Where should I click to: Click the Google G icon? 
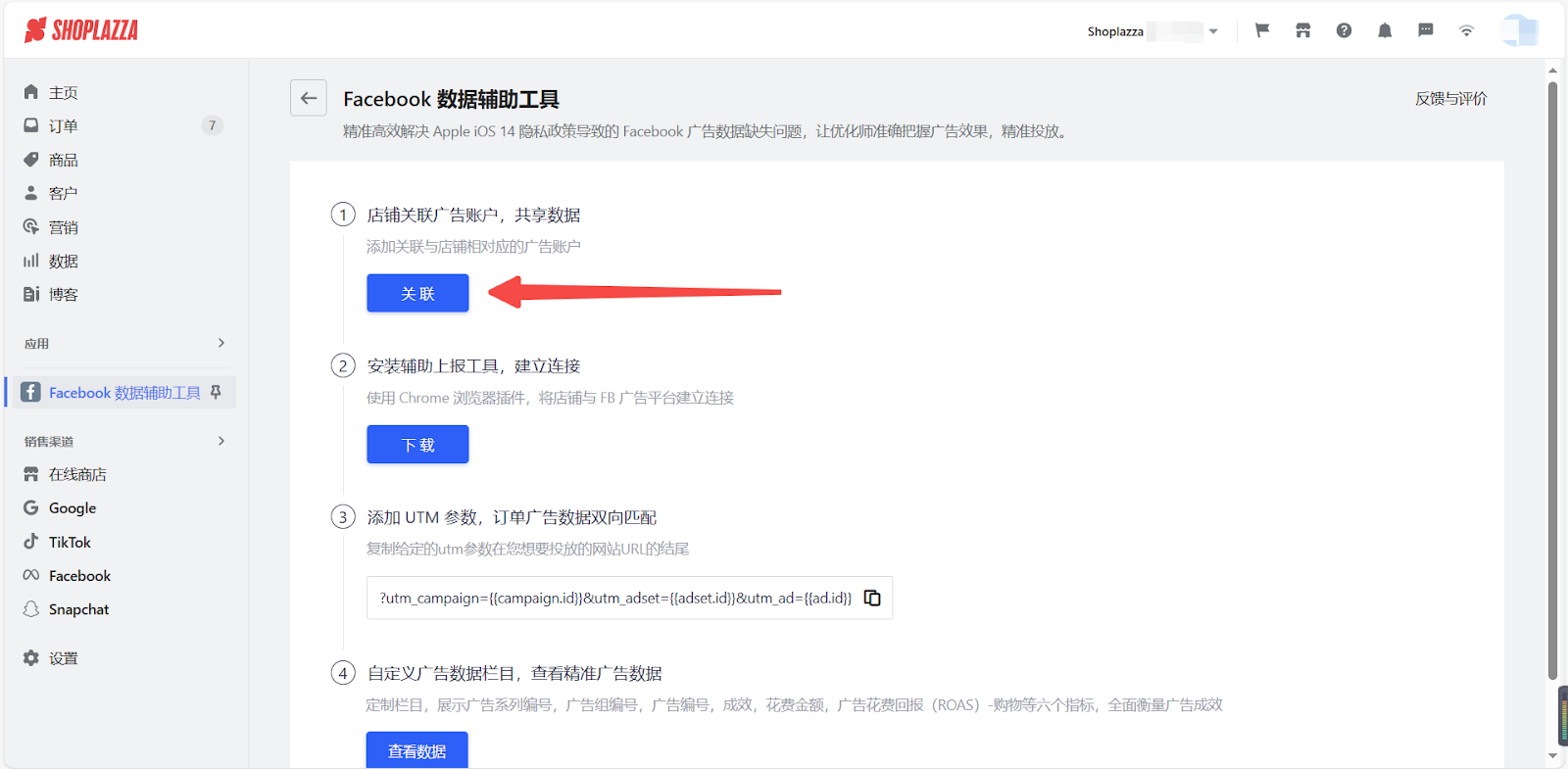31,508
